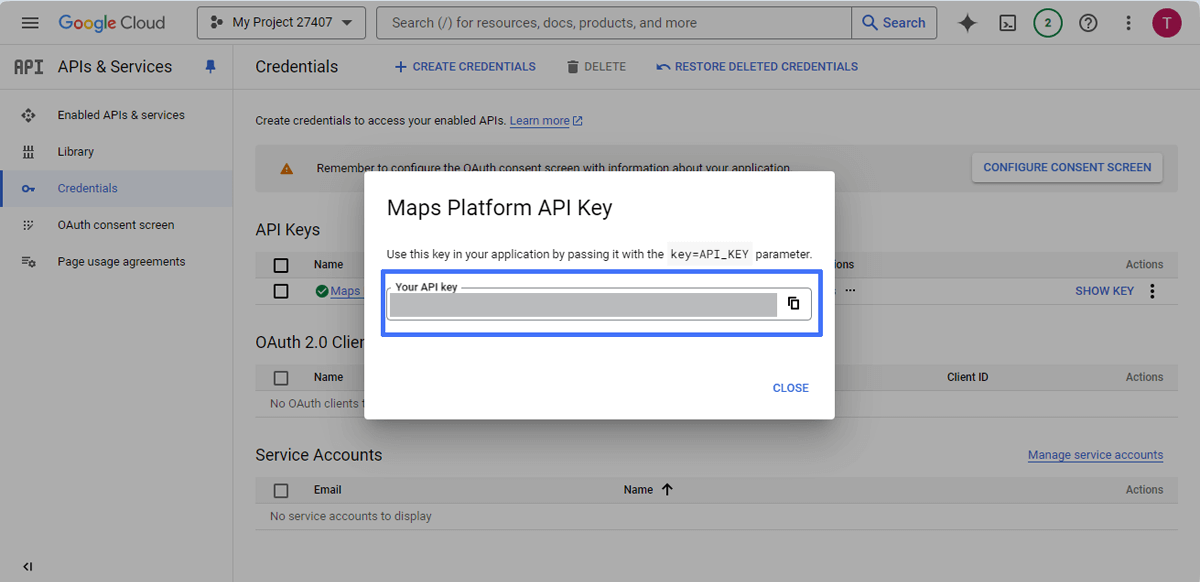Collapse the left sidebar panel

[x=27, y=566]
